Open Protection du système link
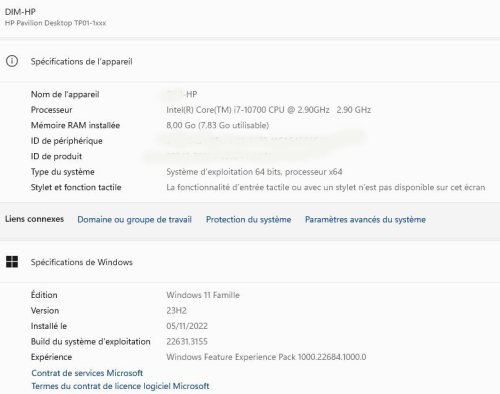500x394 pixels. [x=248, y=220]
